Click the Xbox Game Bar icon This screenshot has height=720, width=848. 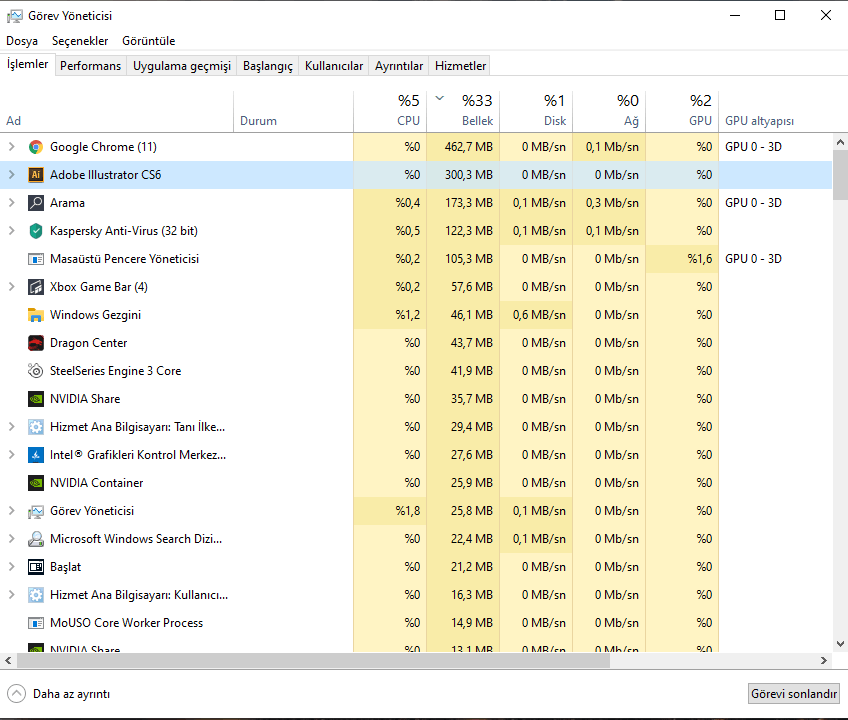click(x=36, y=287)
